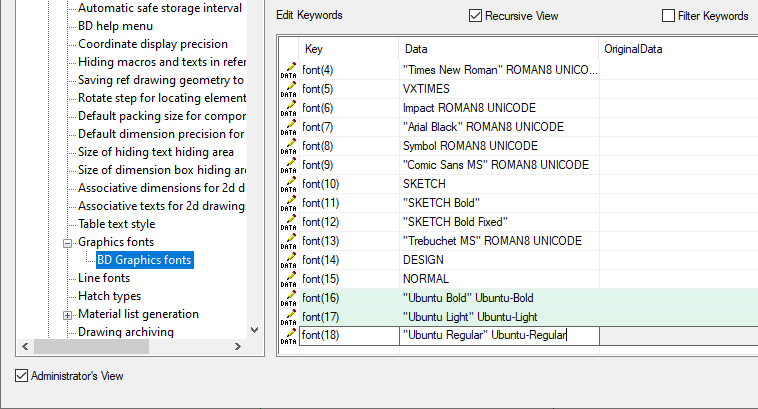The width and height of the screenshot is (758, 409).
Task: Expand the Material list generation node
Action: [68, 314]
